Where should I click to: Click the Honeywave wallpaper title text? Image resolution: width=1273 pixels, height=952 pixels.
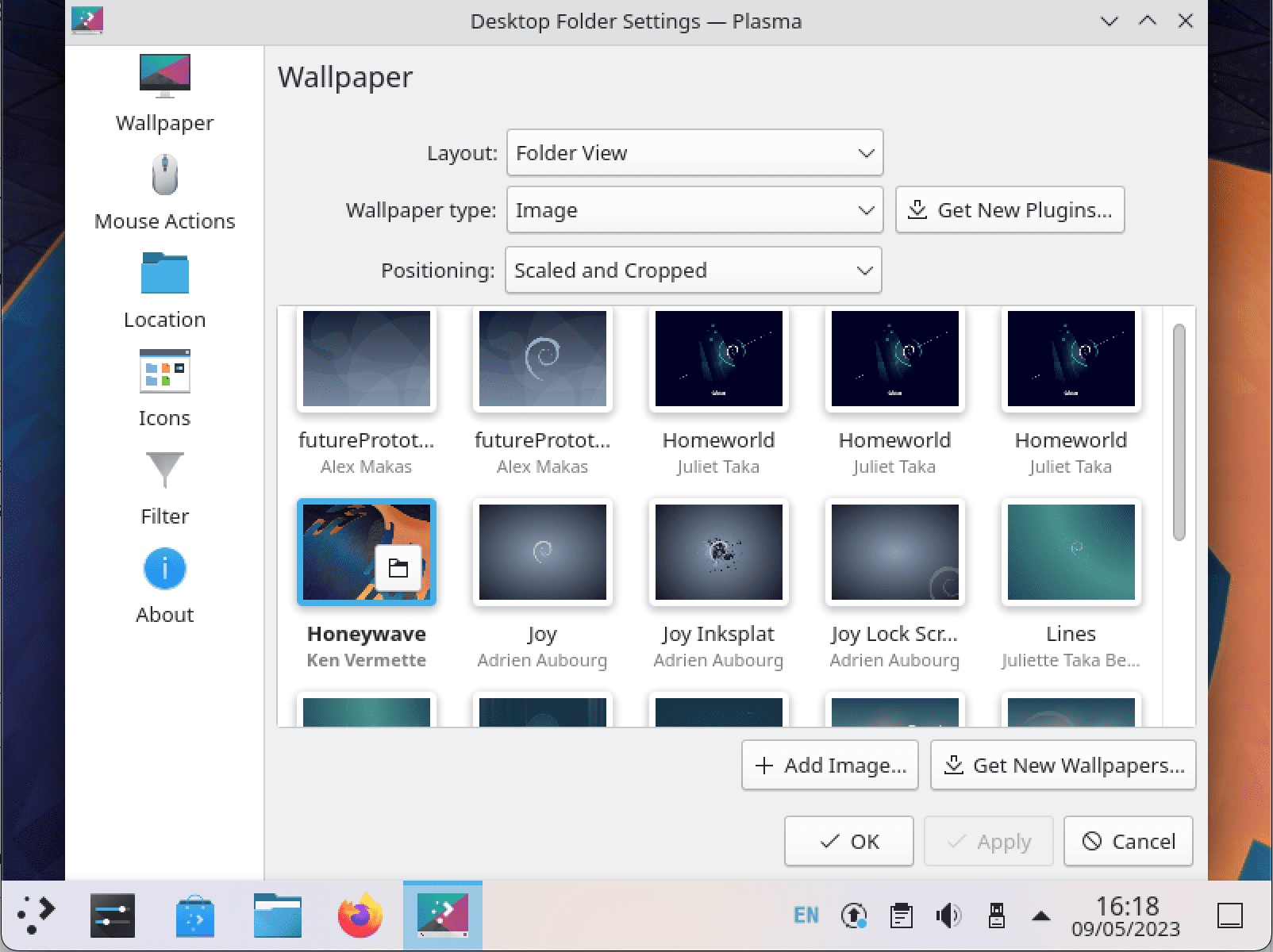(367, 634)
